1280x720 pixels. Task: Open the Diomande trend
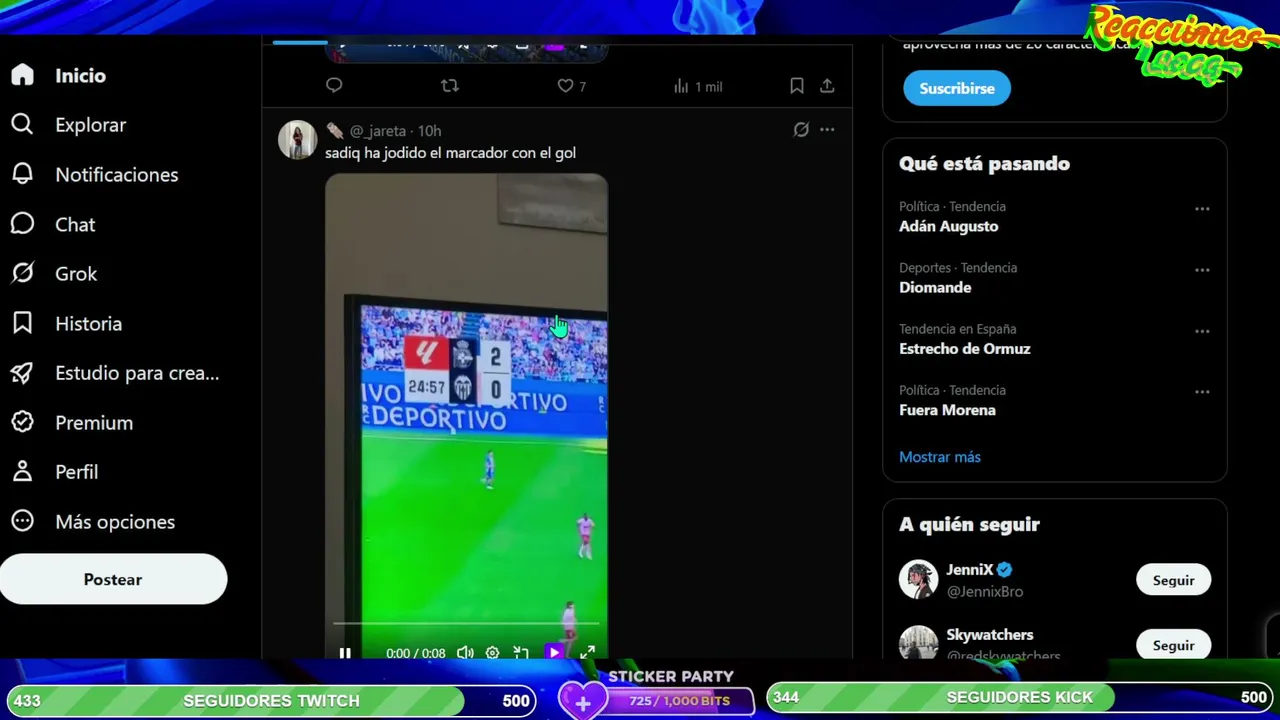coord(935,287)
